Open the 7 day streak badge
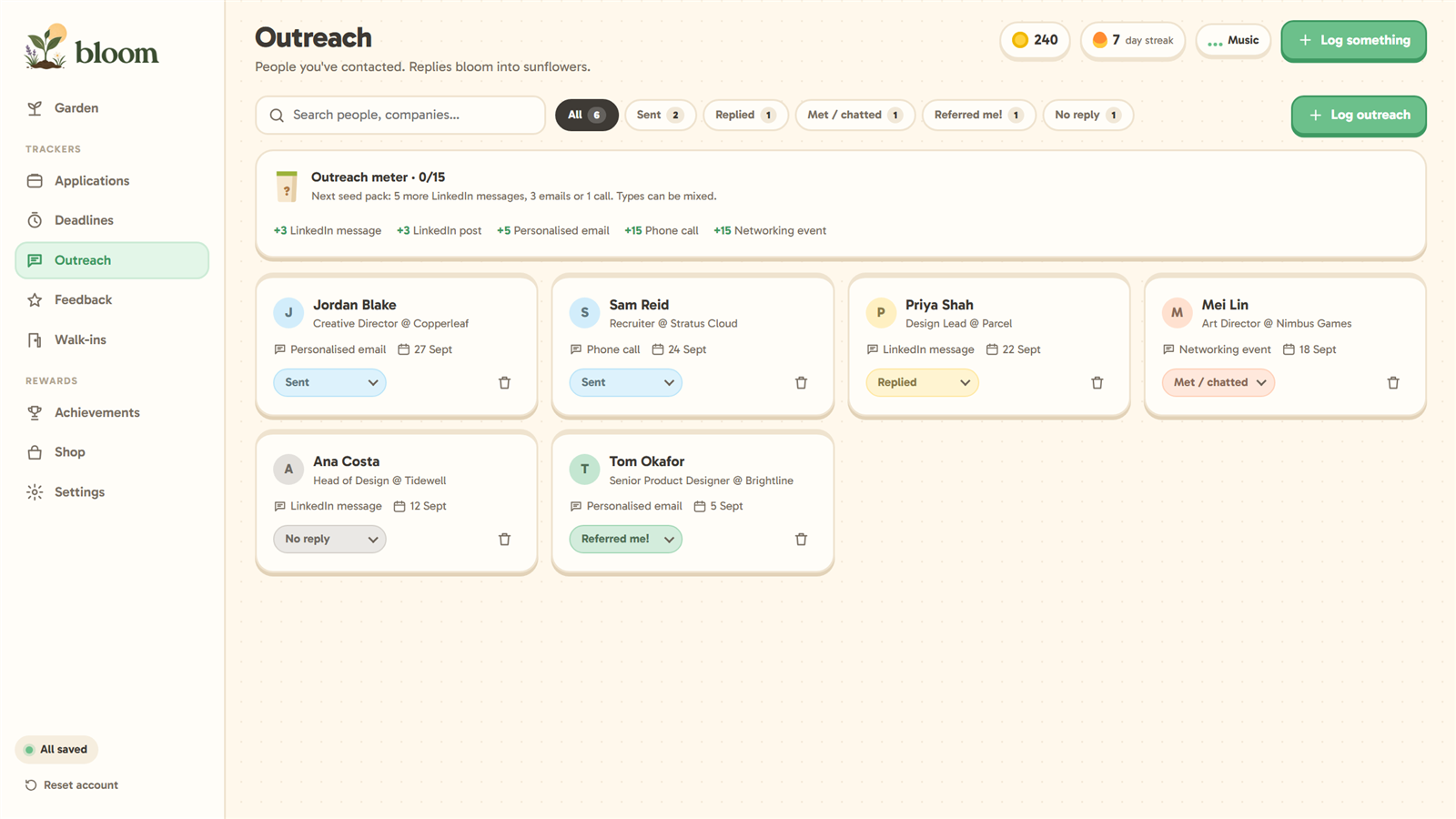Image resolution: width=1456 pixels, height=819 pixels. [1133, 40]
